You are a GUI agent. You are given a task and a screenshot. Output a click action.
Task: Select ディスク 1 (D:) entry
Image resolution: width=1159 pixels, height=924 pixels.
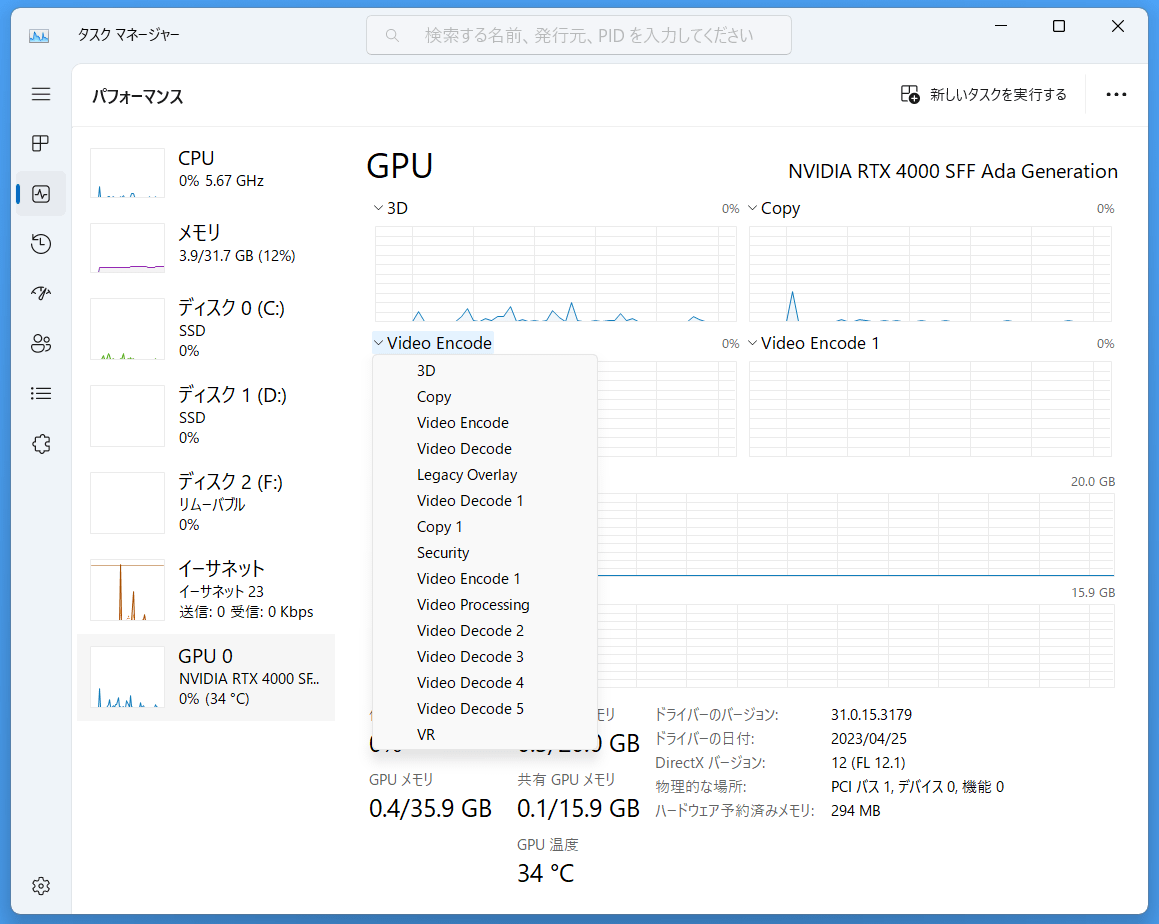click(205, 415)
